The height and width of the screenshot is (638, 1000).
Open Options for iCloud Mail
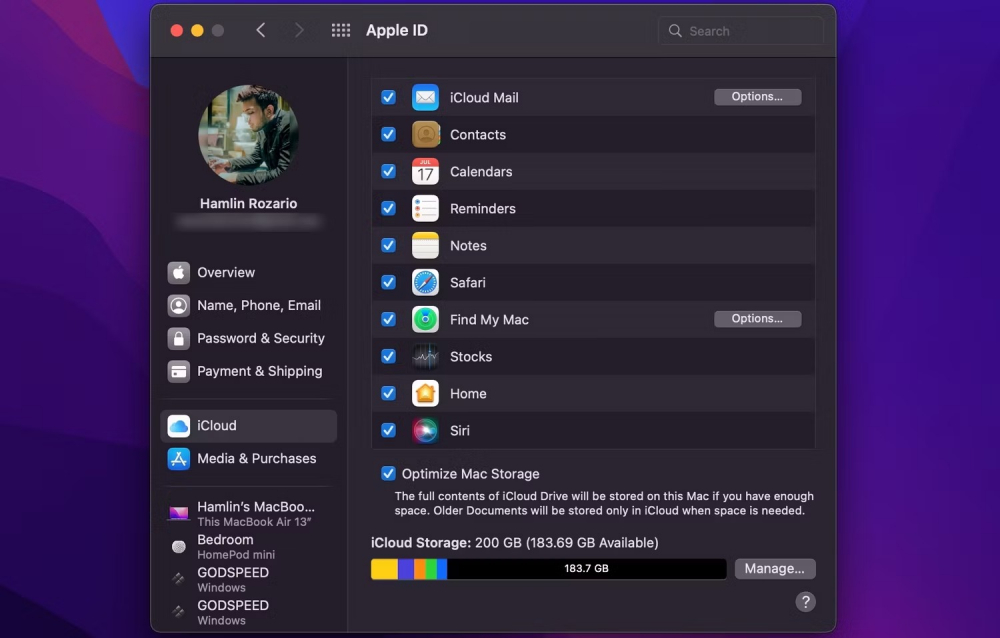tap(757, 97)
